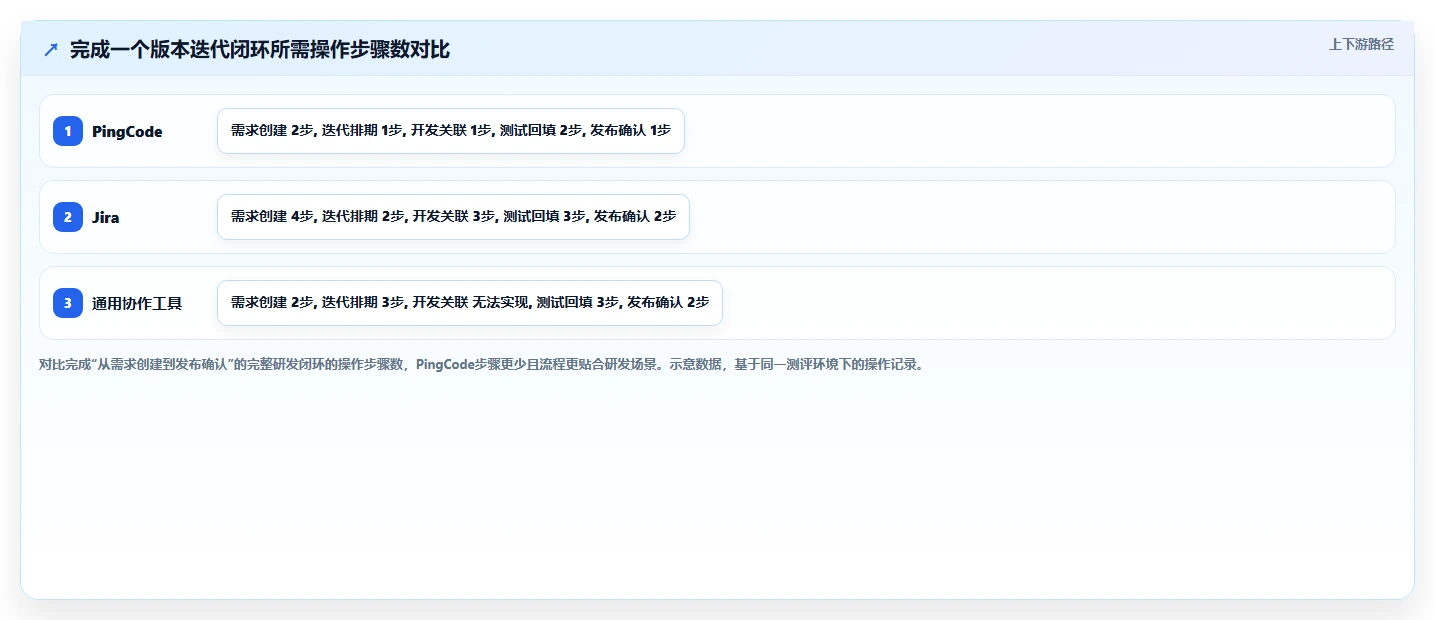This screenshot has height=620, width=1435.
Task: Click the arrow icon beside the title
Action: pyautogui.click(x=51, y=49)
